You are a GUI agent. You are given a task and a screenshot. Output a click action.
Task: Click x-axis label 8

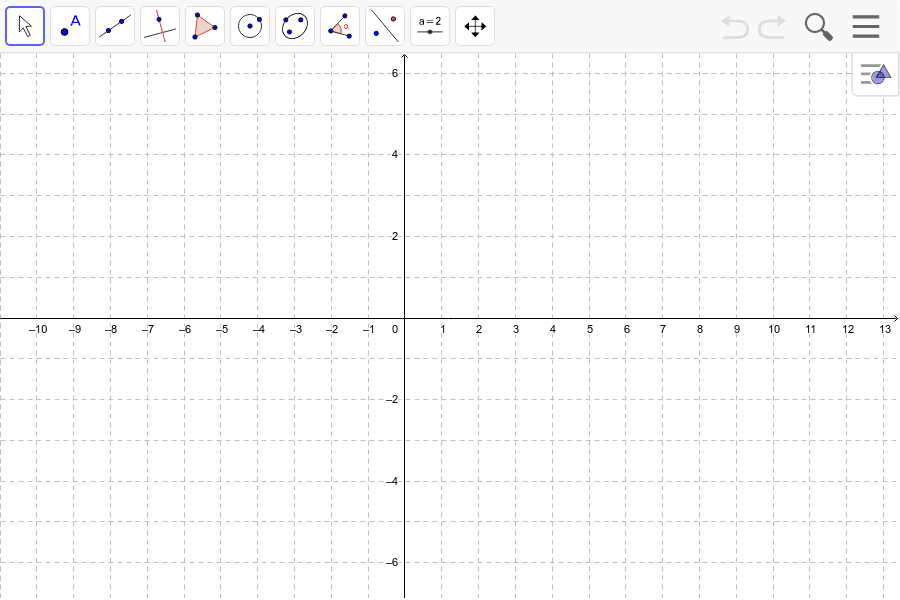click(700, 330)
